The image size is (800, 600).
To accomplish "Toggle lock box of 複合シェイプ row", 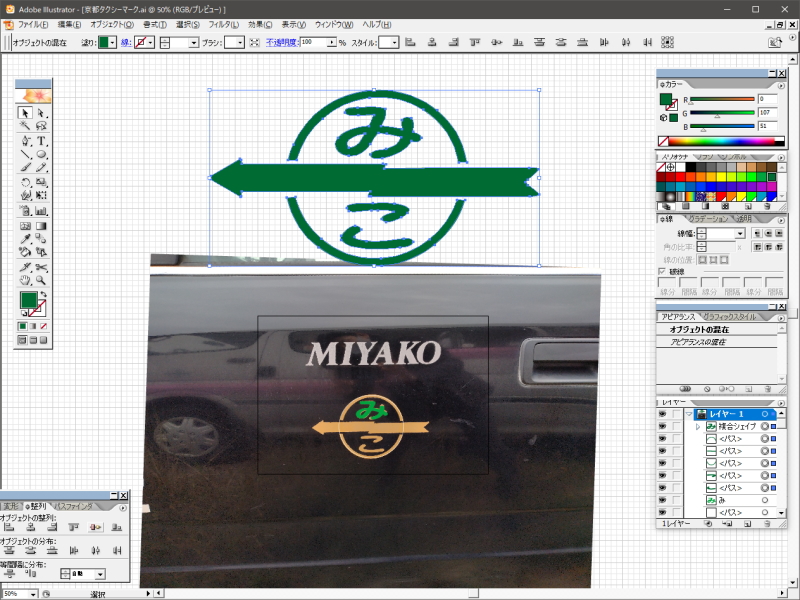I will (x=677, y=426).
